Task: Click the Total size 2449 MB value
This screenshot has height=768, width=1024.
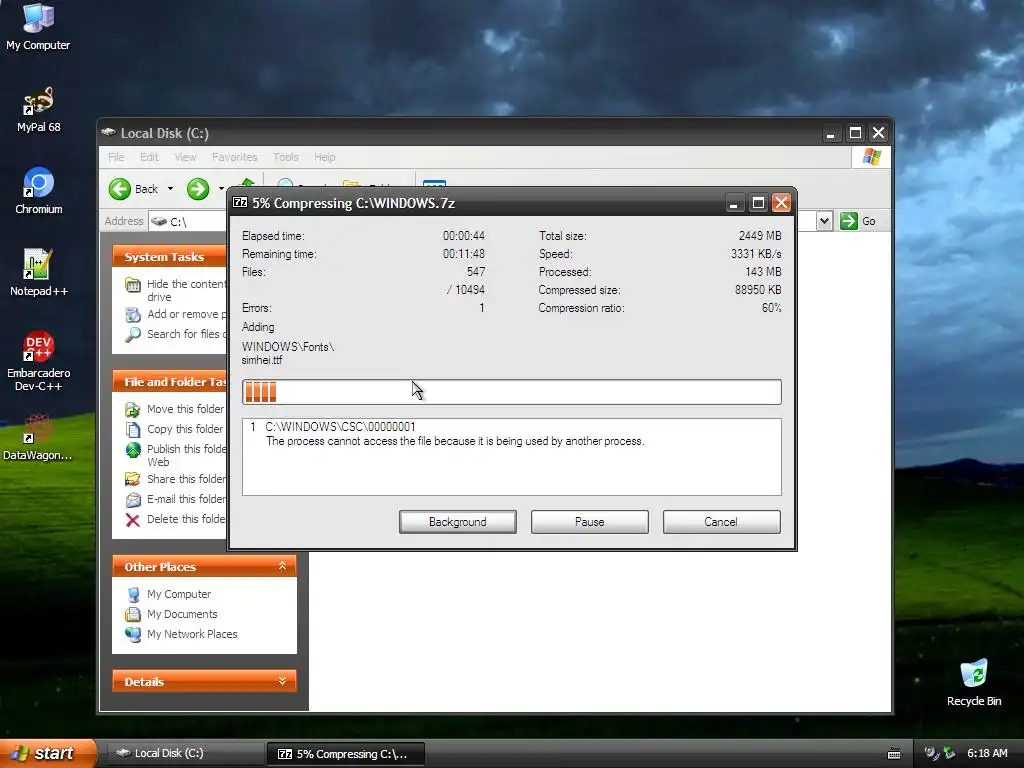Action: coord(760,236)
